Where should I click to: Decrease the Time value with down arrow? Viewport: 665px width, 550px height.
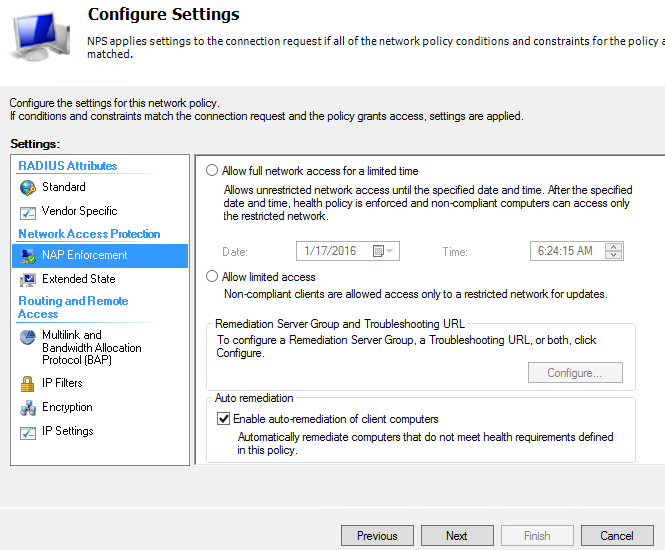tap(613, 255)
